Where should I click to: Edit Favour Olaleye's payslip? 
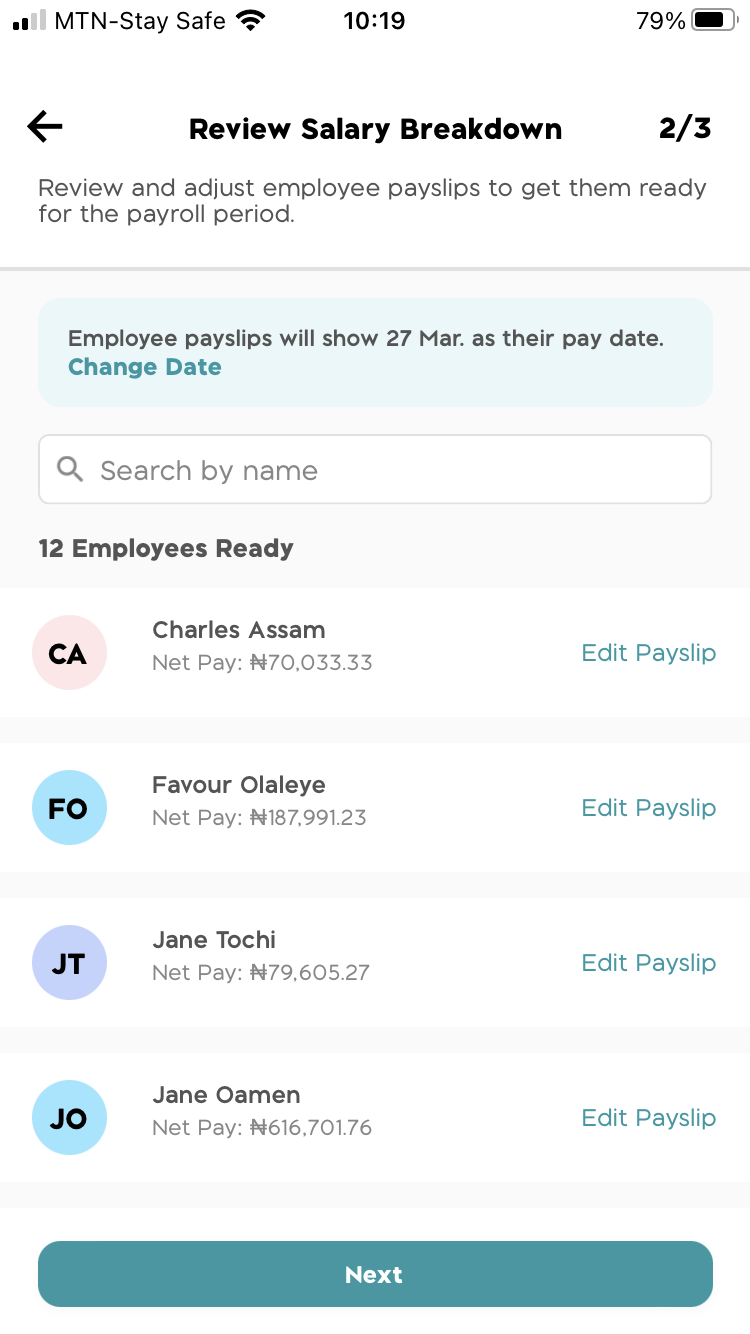[648, 807]
